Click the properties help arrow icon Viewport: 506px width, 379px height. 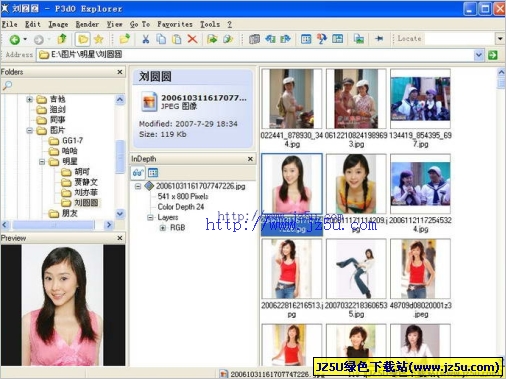click(x=322, y=39)
